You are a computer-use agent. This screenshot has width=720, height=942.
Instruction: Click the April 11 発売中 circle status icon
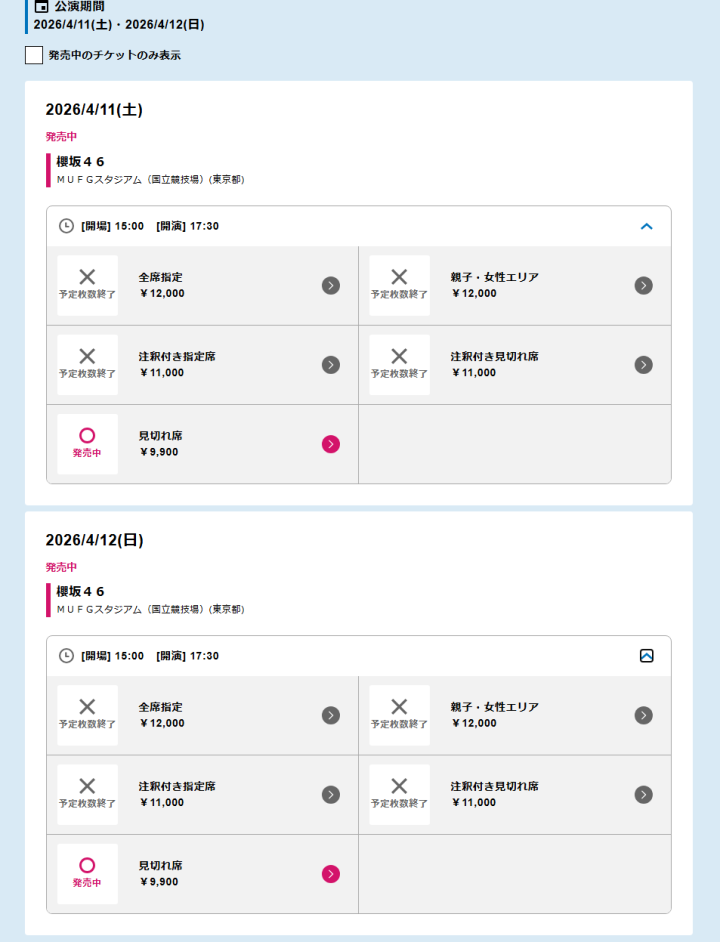pyautogui.click(x=87, y=436)
